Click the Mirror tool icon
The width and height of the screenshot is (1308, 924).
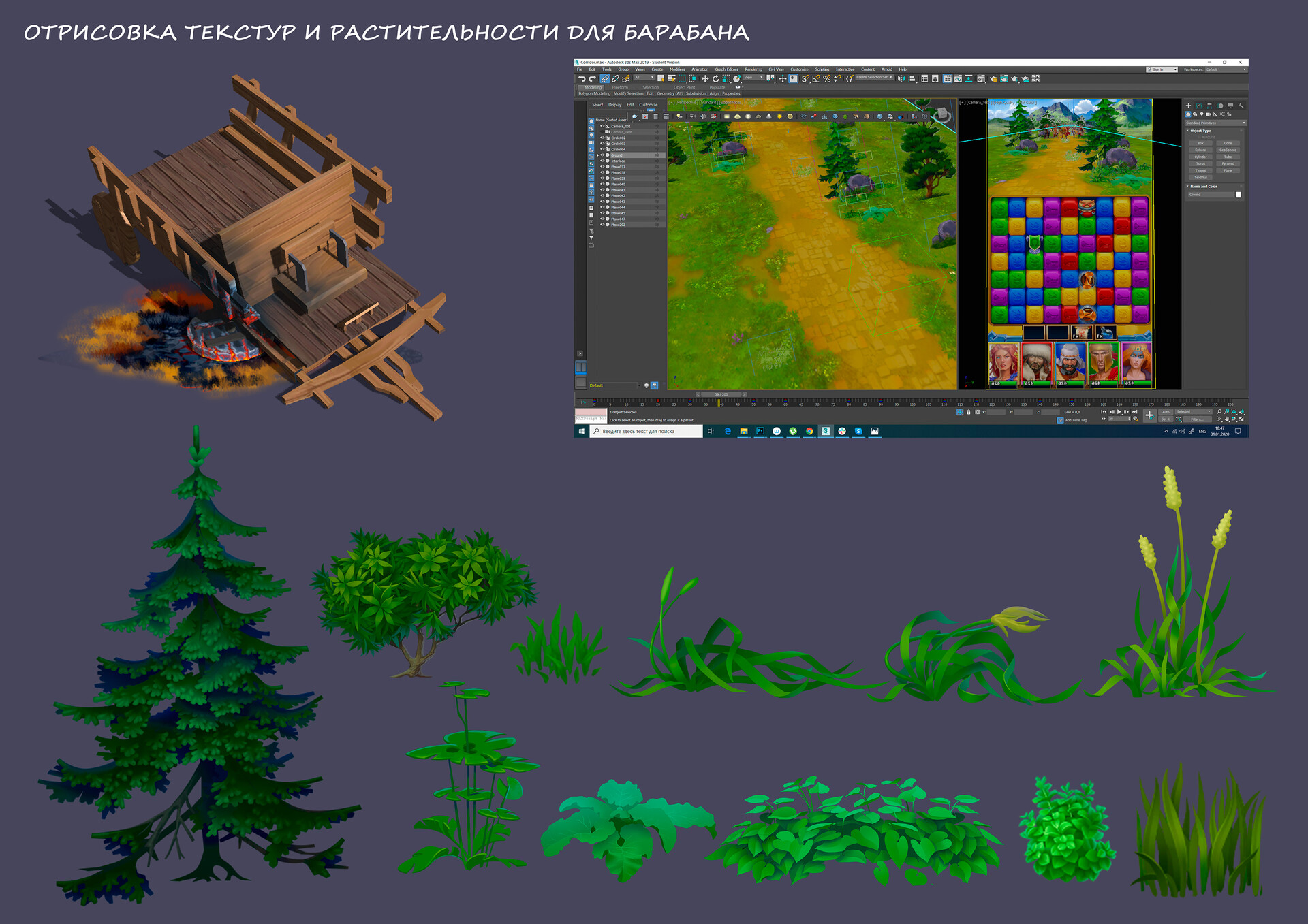click(901, 78)
